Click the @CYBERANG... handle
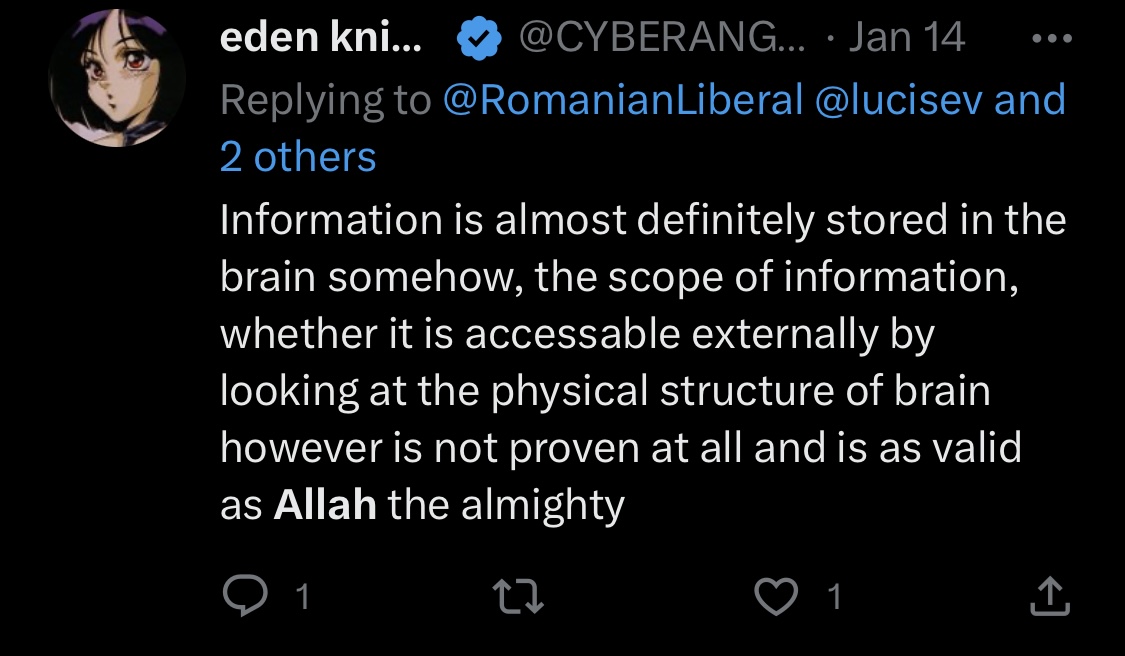Screen dimensions: 1125x656 (662, 37)
